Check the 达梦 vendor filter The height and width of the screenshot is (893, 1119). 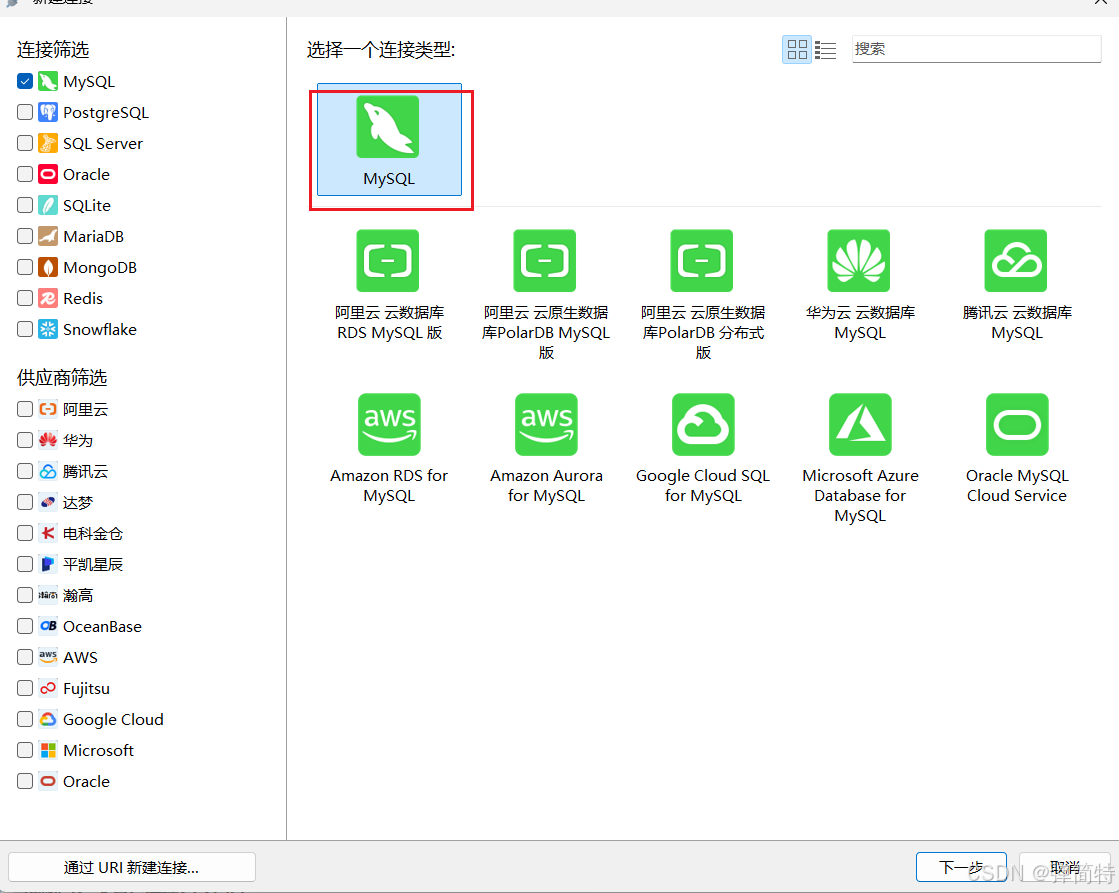[x=25, y=502]
